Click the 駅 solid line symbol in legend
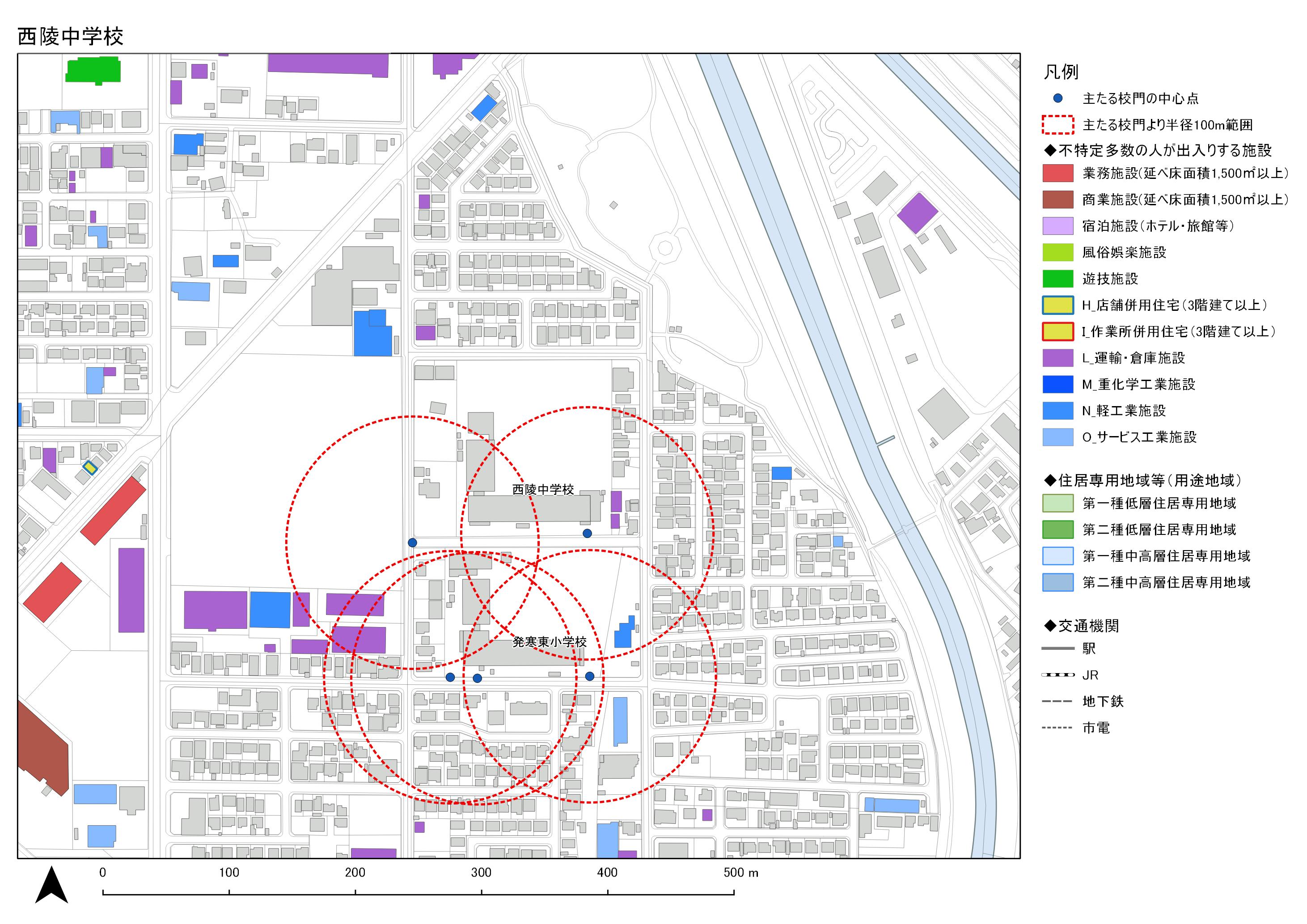This screenshot has width=1307, height=924. [1057, 648]
